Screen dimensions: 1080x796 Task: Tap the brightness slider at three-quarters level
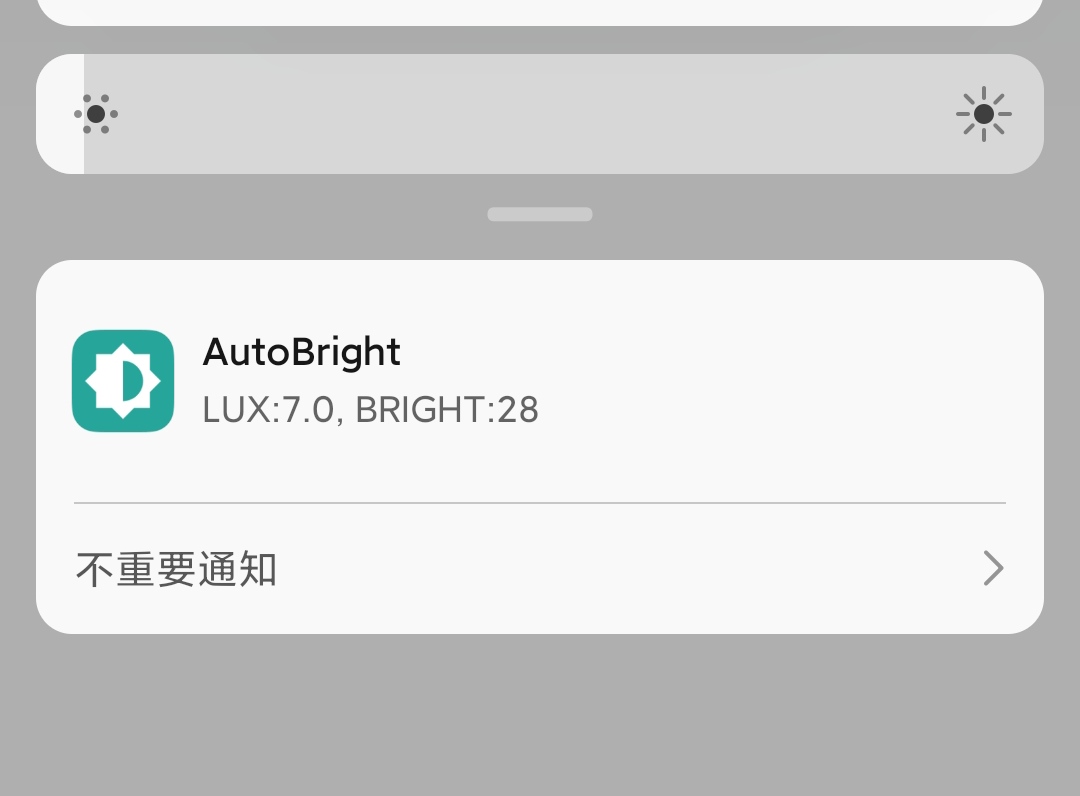tap(792, 114)
